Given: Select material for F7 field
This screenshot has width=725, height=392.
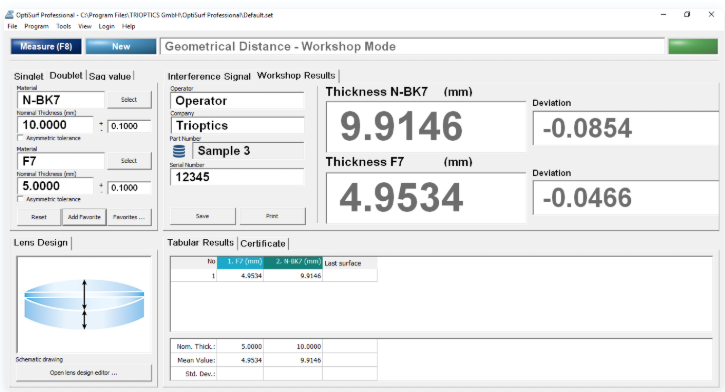Looking at the screenshot, I should coord(129,161).
